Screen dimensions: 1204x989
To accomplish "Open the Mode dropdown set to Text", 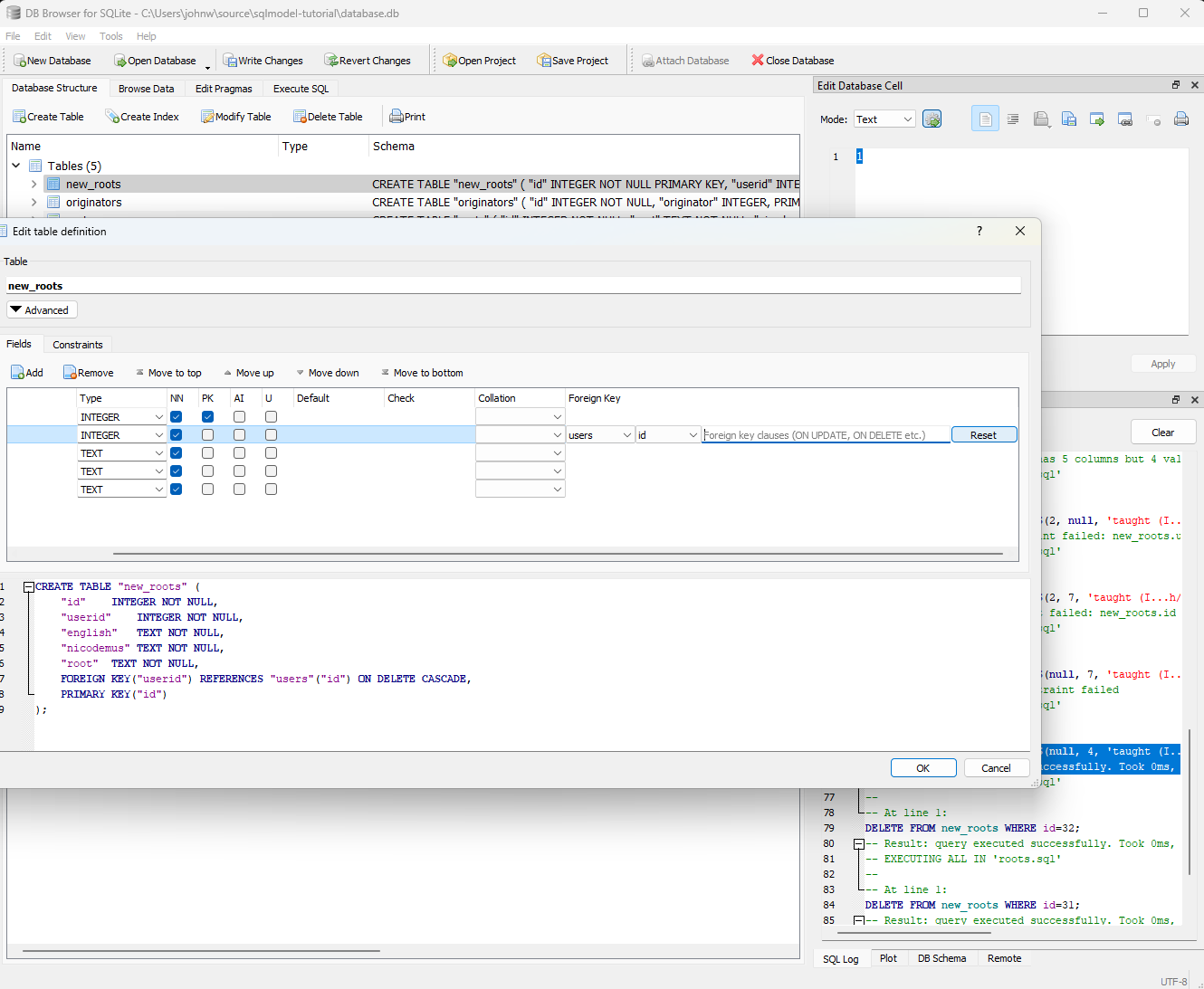I will pyautogui.click(x=884, y=119).
